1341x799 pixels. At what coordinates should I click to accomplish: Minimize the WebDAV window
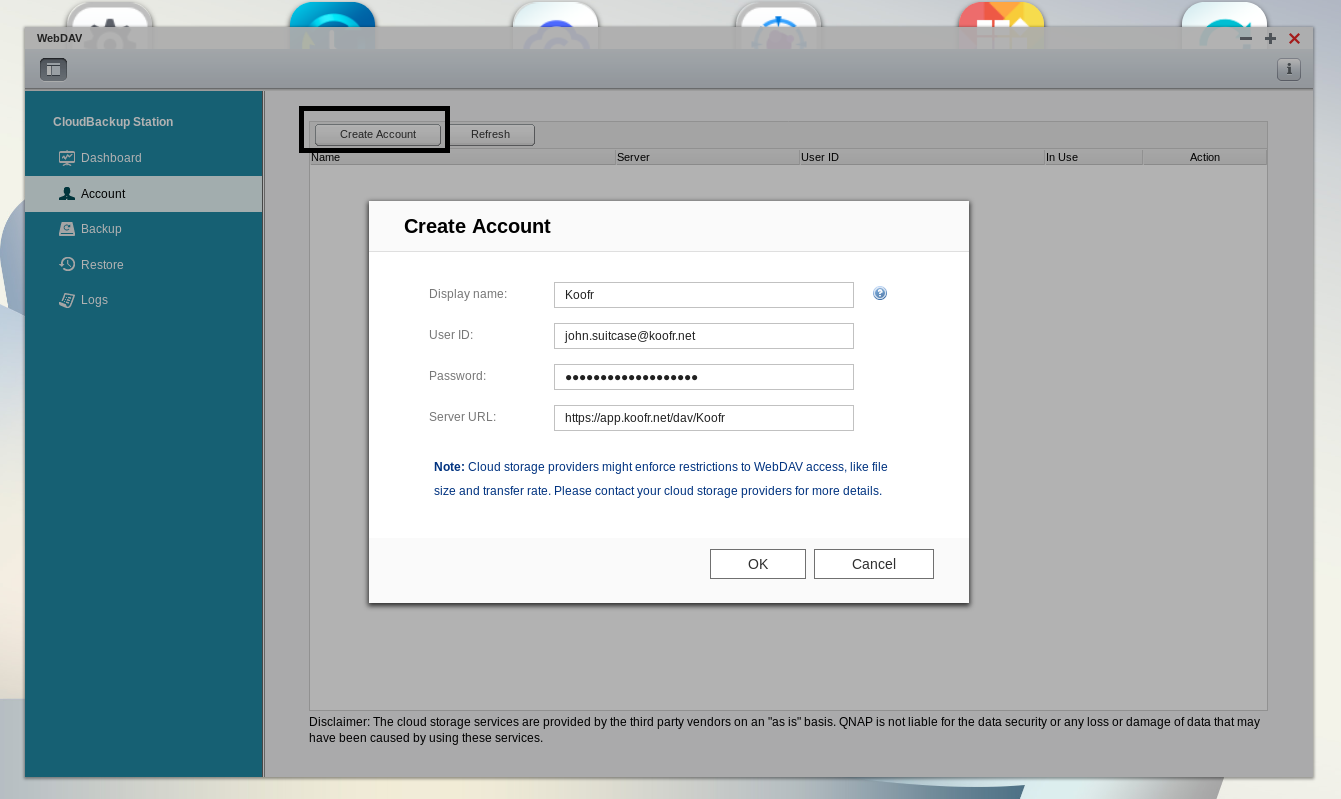click(x=1246, y=39)
